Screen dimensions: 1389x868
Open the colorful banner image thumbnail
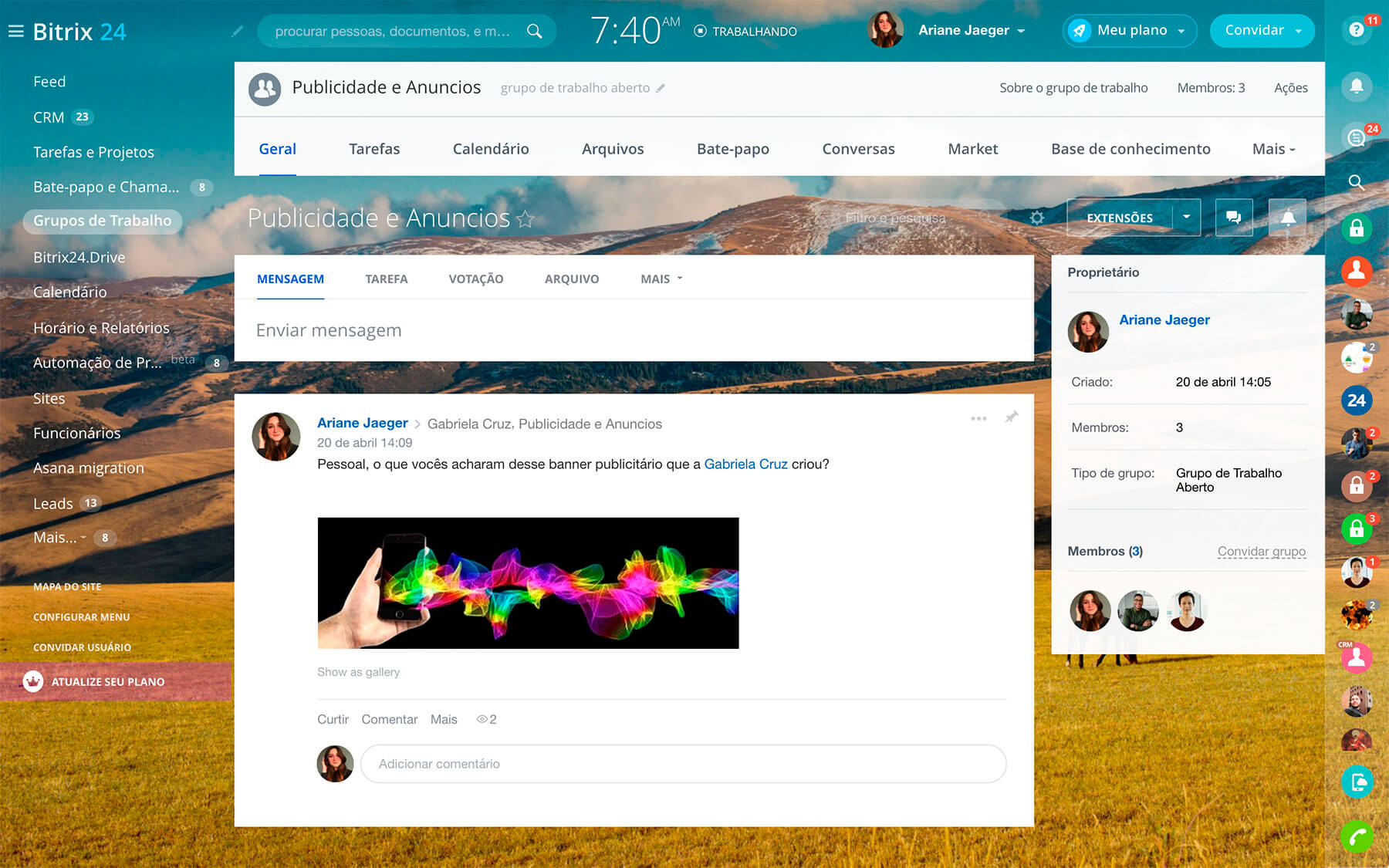(x=528, y=583)
